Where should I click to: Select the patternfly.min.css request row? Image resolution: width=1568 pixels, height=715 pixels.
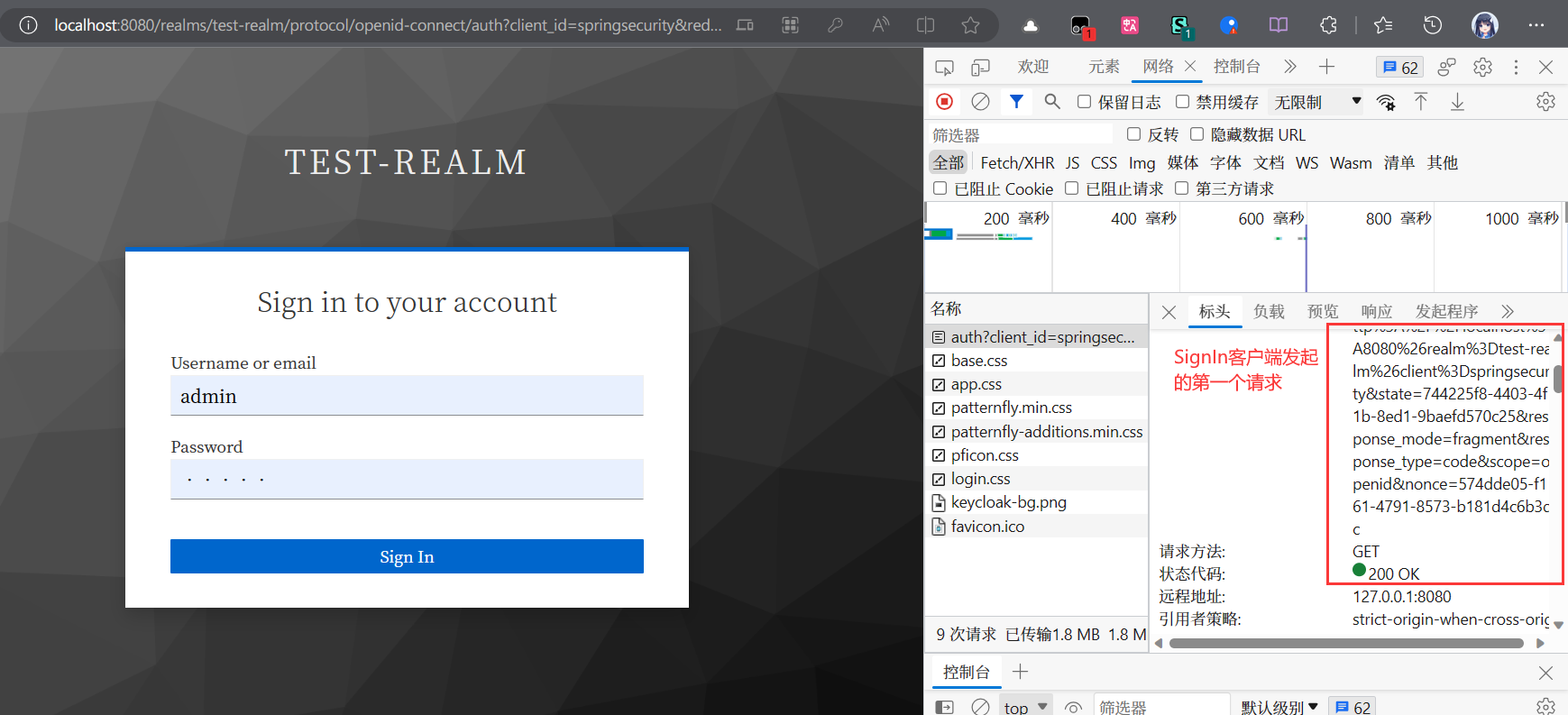pyautogui.click(x=1036, y=408)
